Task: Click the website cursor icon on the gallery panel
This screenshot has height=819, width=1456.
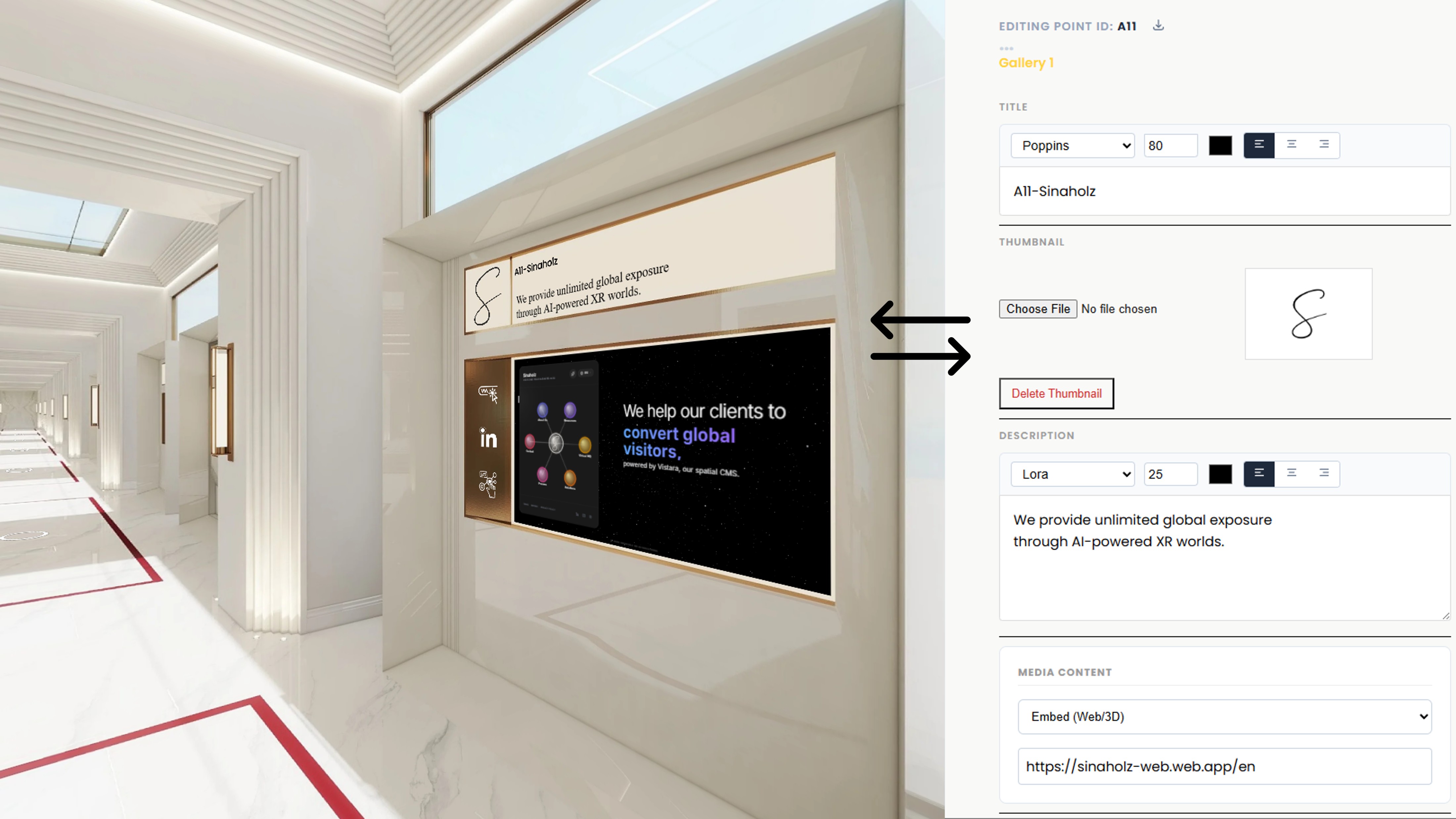Action: pyautogui.click(x=488, y=394)
